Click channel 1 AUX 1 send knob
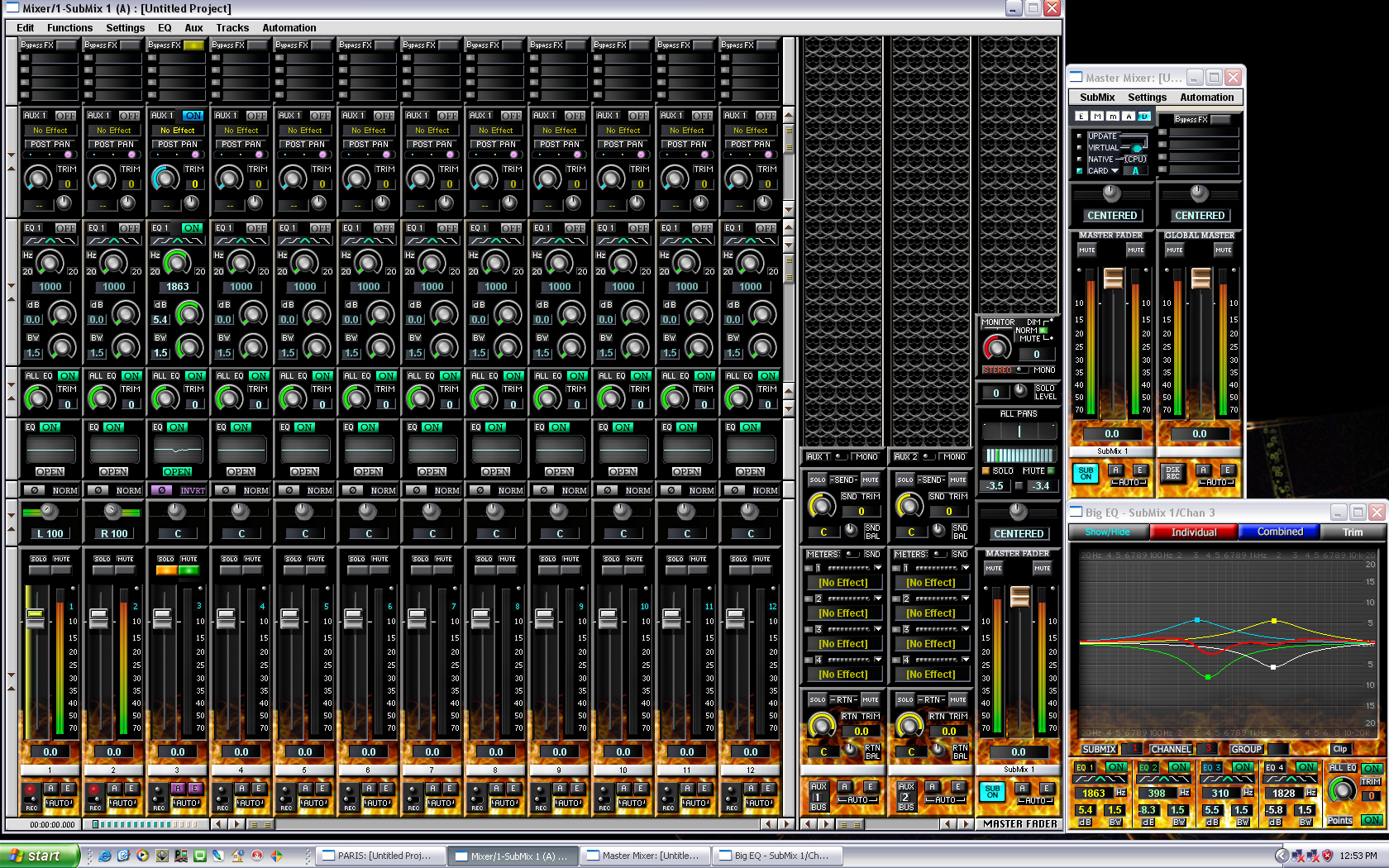1389x868 pixels. tap(38, 177)
